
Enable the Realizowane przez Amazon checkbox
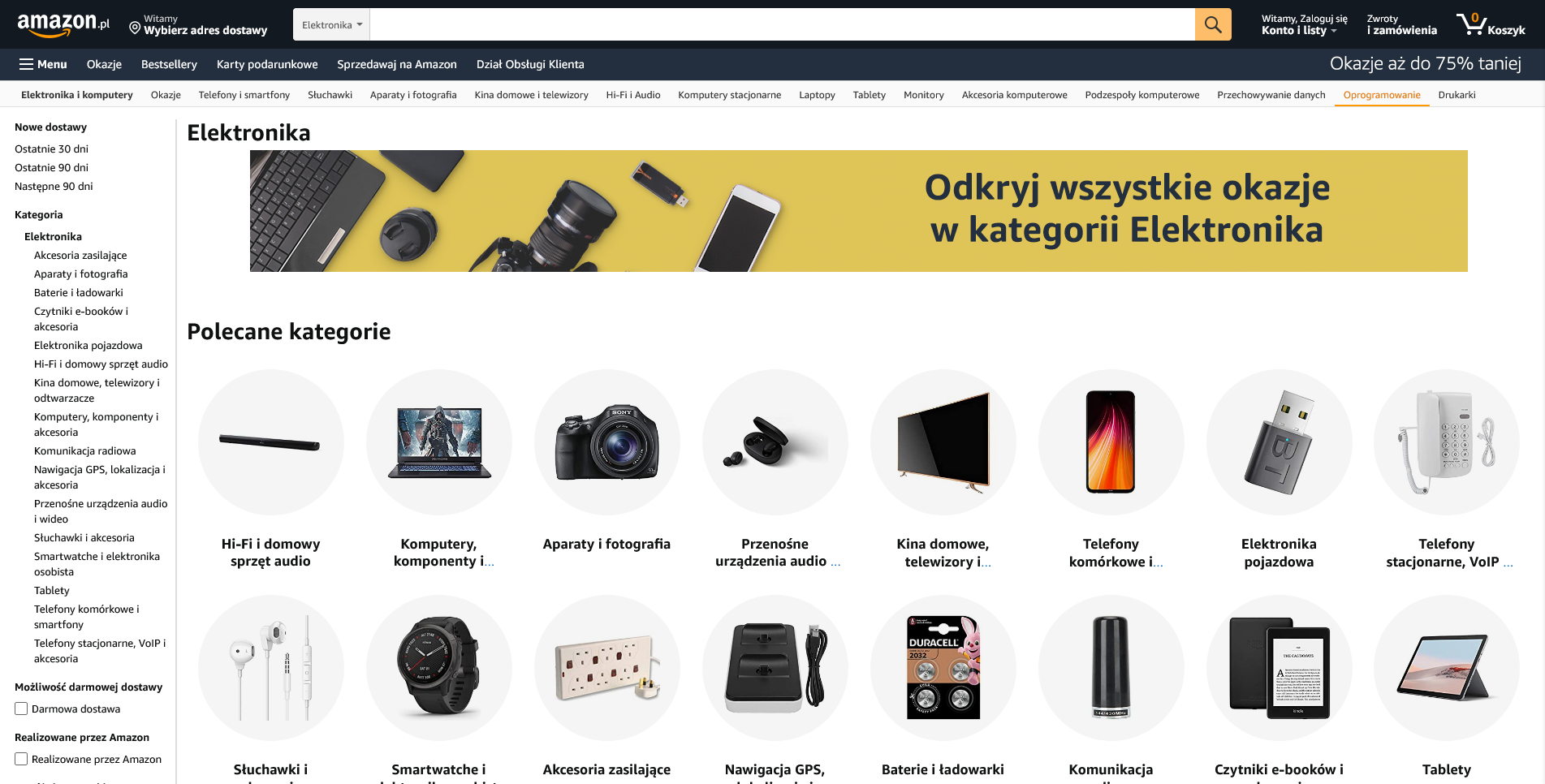(x=21, y=759)
